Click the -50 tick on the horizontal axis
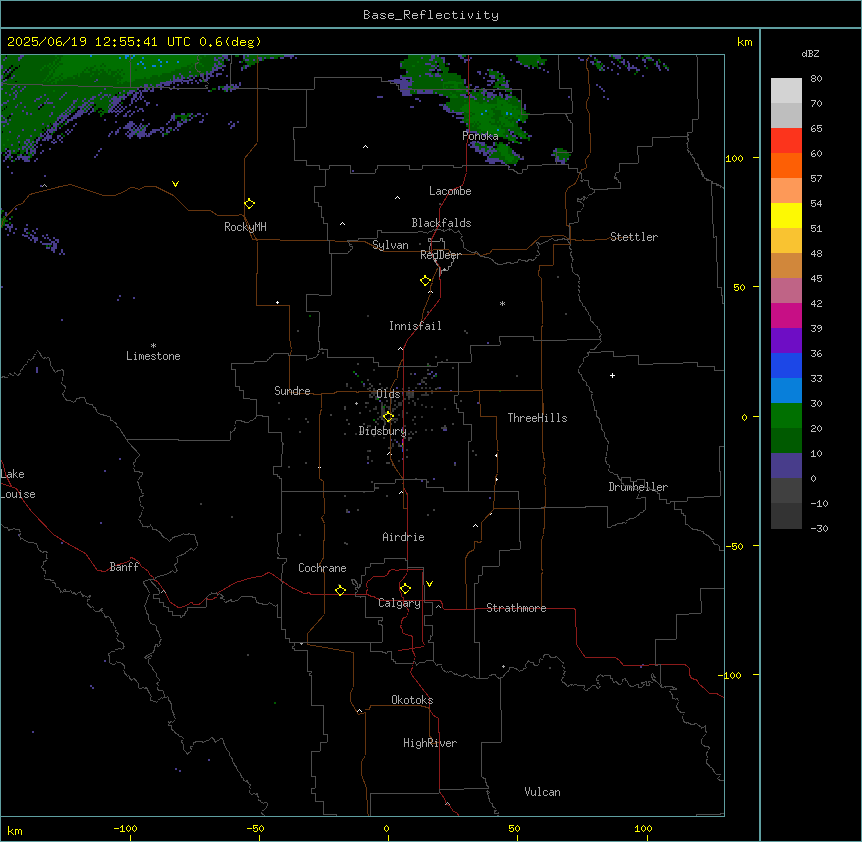This screenshot has height=842, width=862. tap(255, 829)
